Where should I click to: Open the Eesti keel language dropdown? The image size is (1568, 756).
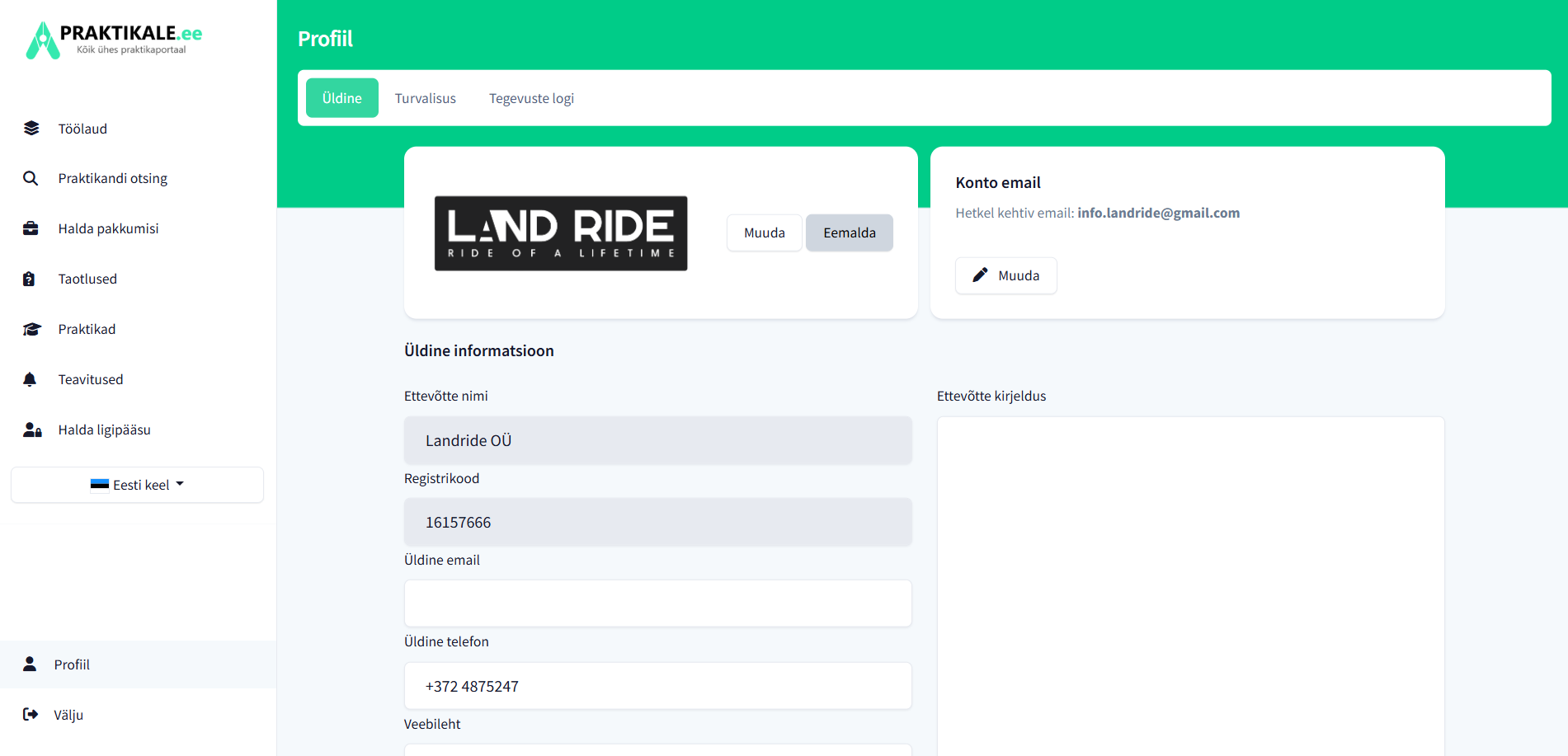click(137, 485)
